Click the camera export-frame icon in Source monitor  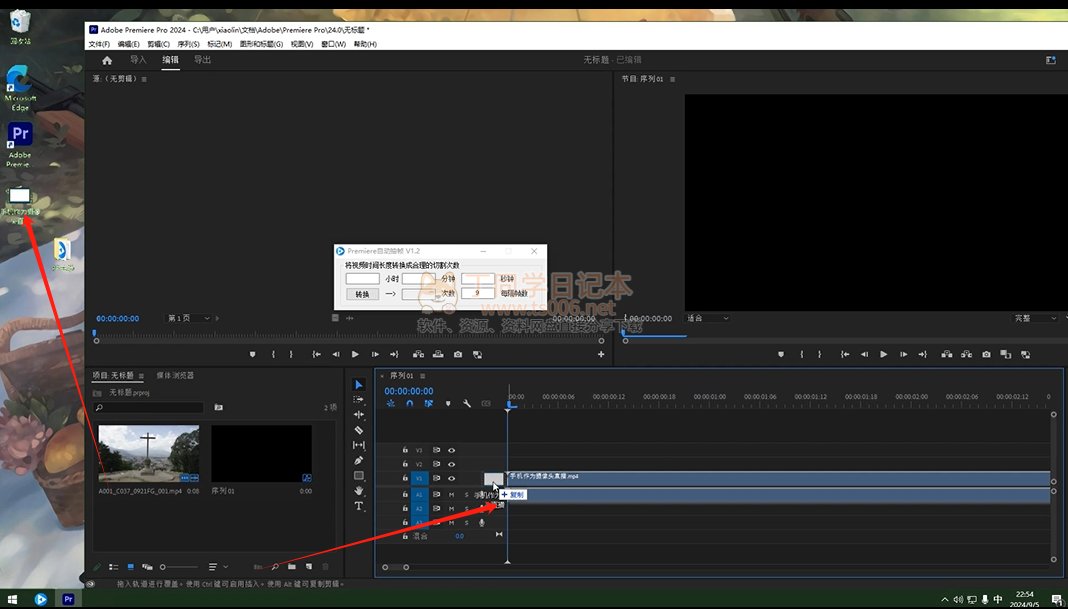click(458, 354)
